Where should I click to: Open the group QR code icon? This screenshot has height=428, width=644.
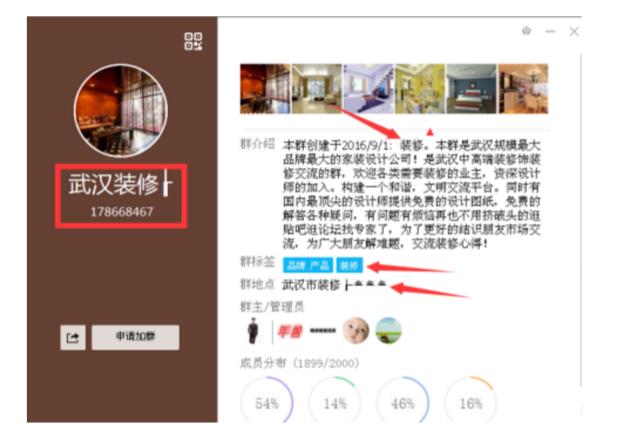(193, 41)
